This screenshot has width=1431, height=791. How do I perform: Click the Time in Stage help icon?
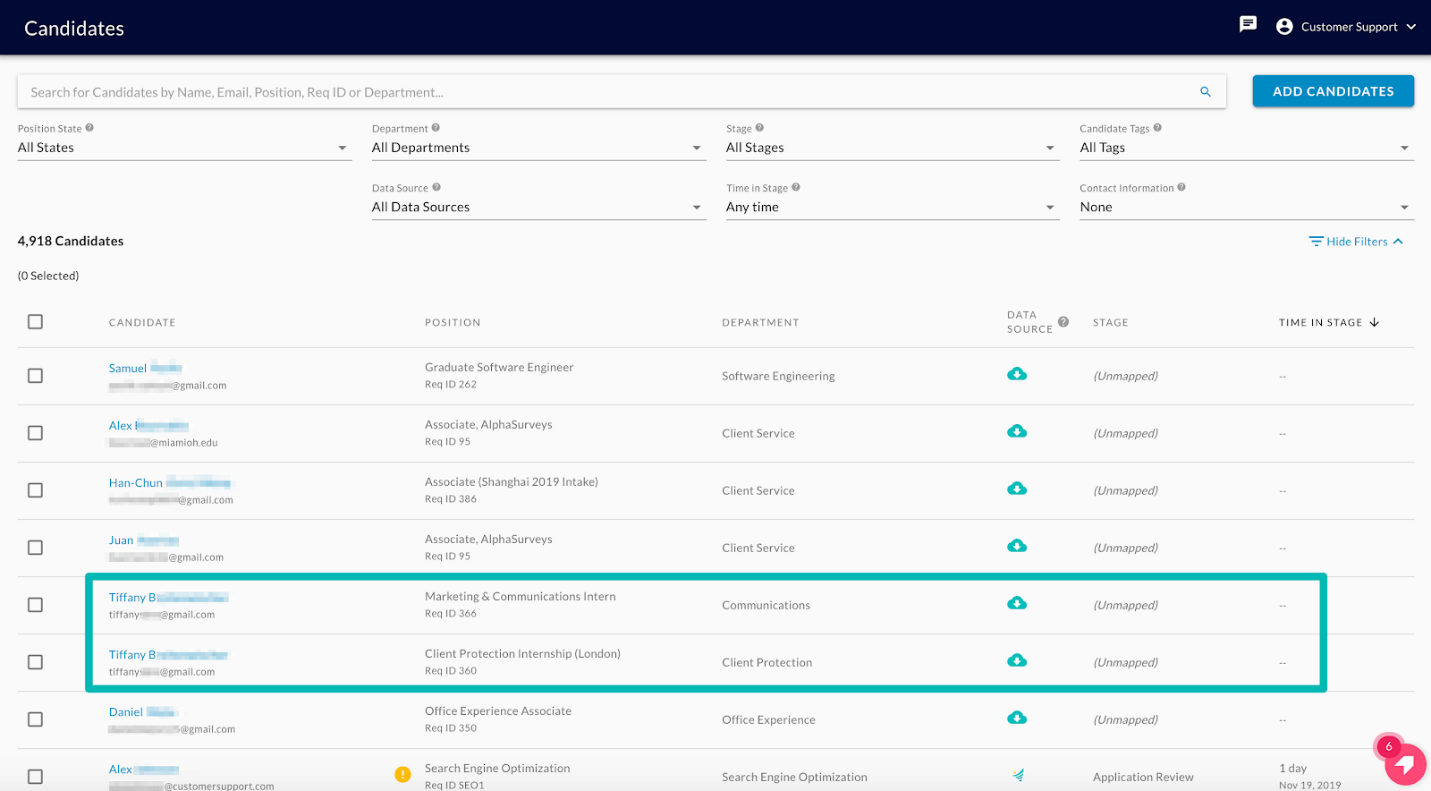(x=796, y=187)
